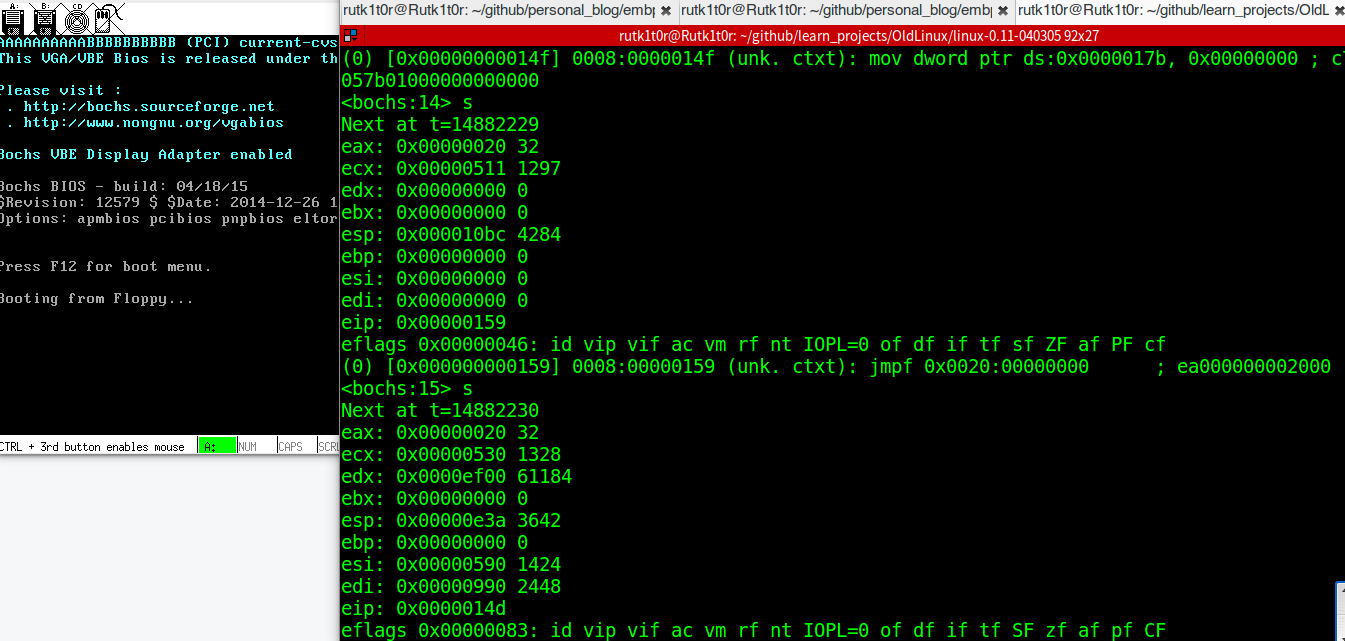
Task: Click the '$Revision: 12579' line in Bochs
Action: (x=169, y=202)
